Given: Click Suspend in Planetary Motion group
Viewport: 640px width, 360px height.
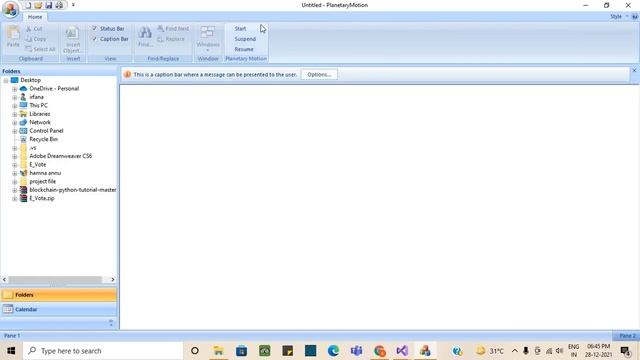Looking at the screenshot, I should [x=245, y=39].
